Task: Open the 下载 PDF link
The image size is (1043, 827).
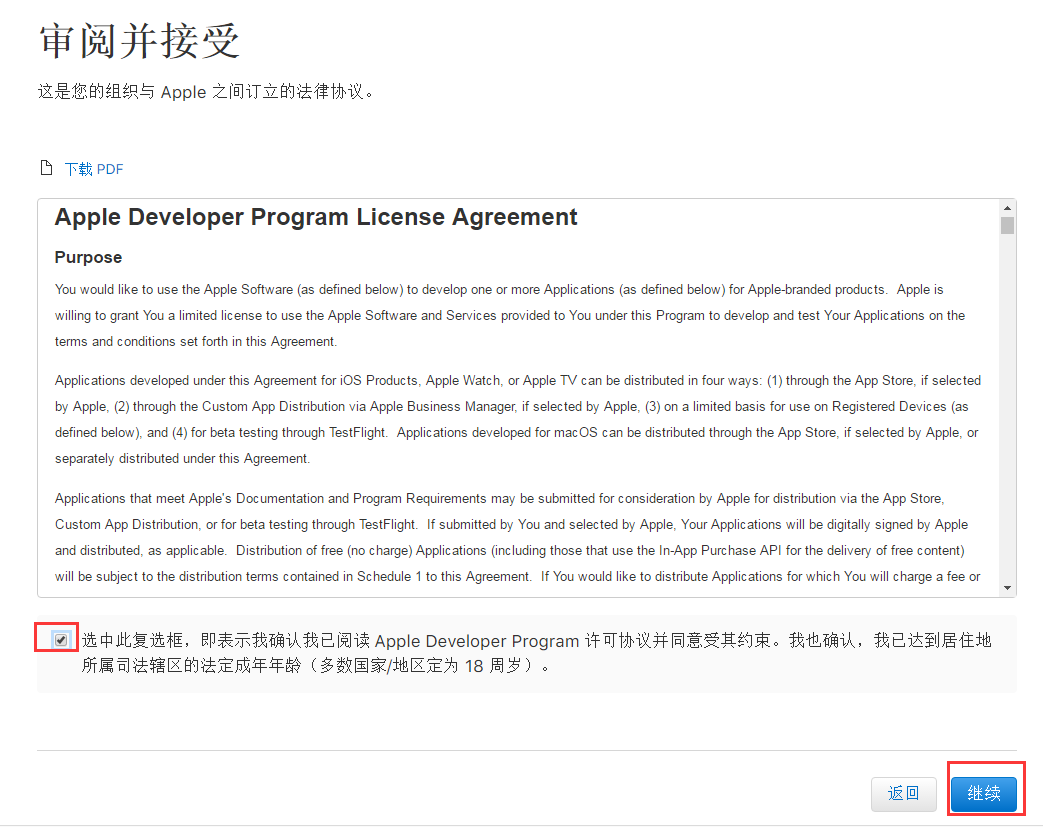Action: click(x=94, y=169)
